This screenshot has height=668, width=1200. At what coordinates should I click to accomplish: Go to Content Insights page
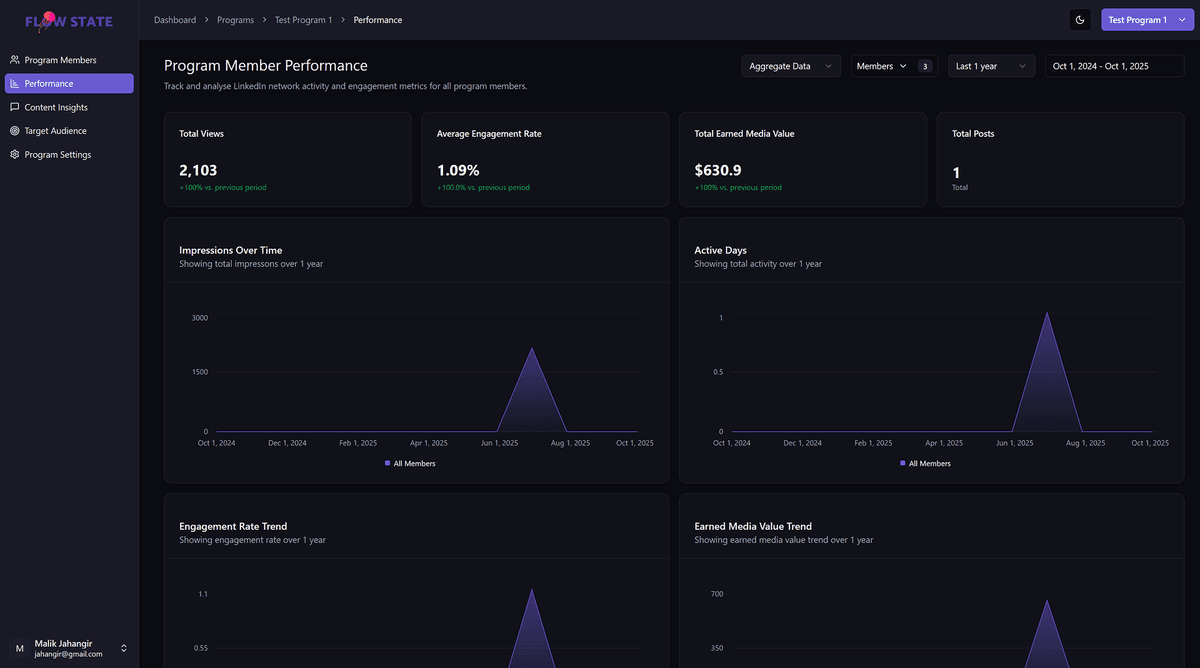pyautogui.click(x=56, y=107)
